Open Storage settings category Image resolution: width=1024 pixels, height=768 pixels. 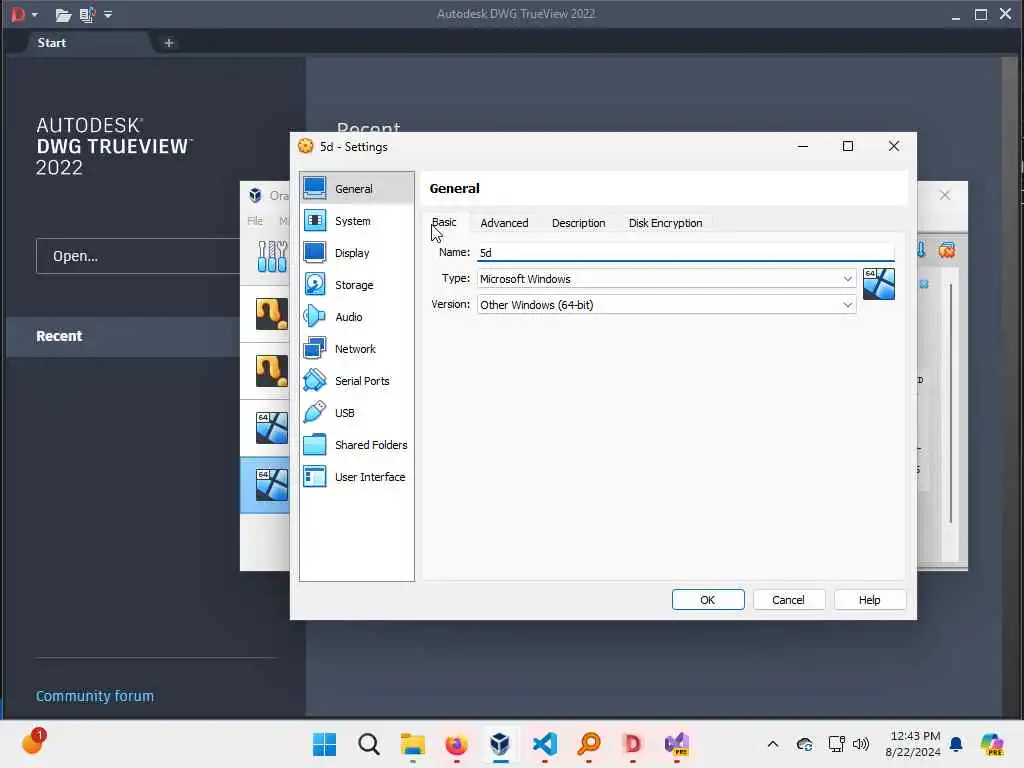coord(357,285)
